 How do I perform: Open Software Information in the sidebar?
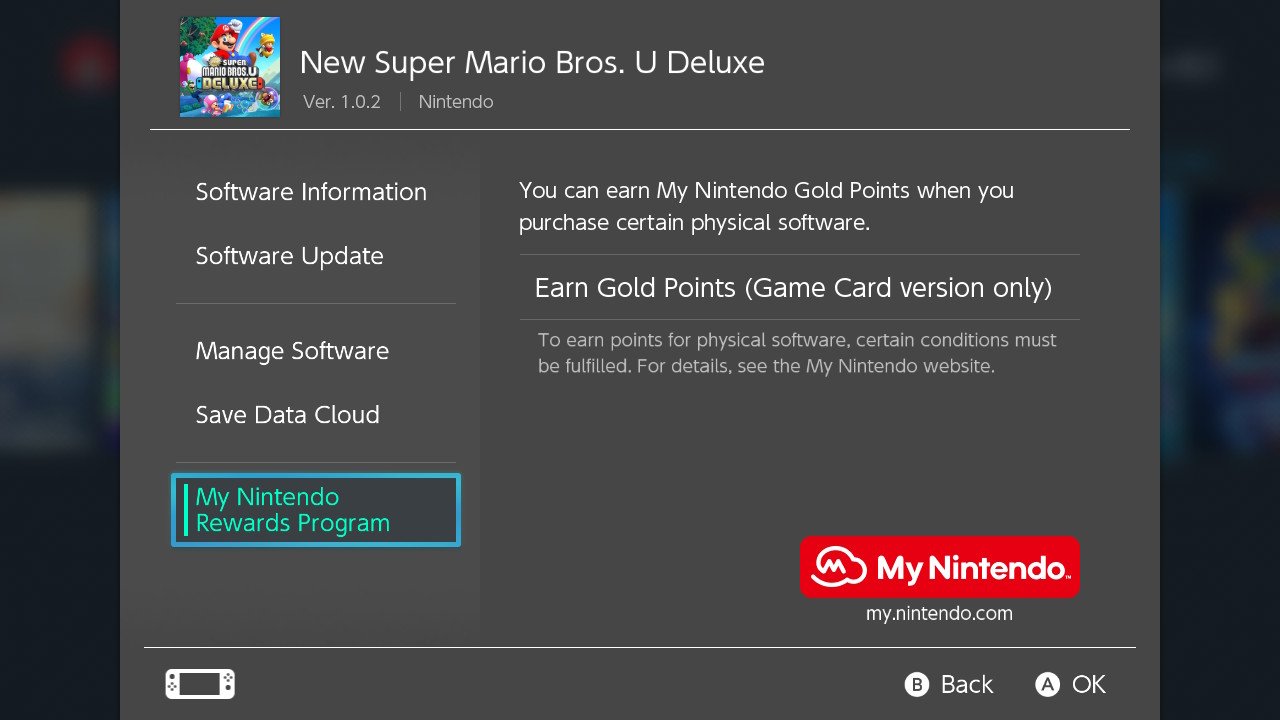(311, 192)
